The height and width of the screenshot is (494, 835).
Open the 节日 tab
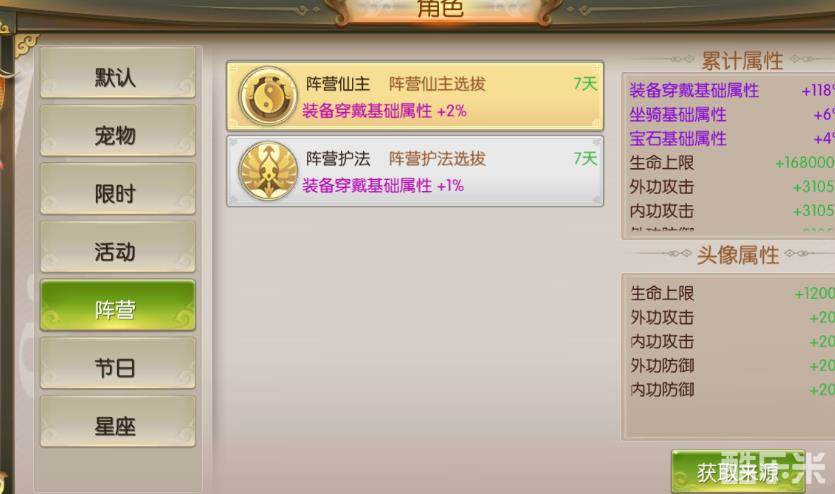pyautogui.click(x=118, y=363)
